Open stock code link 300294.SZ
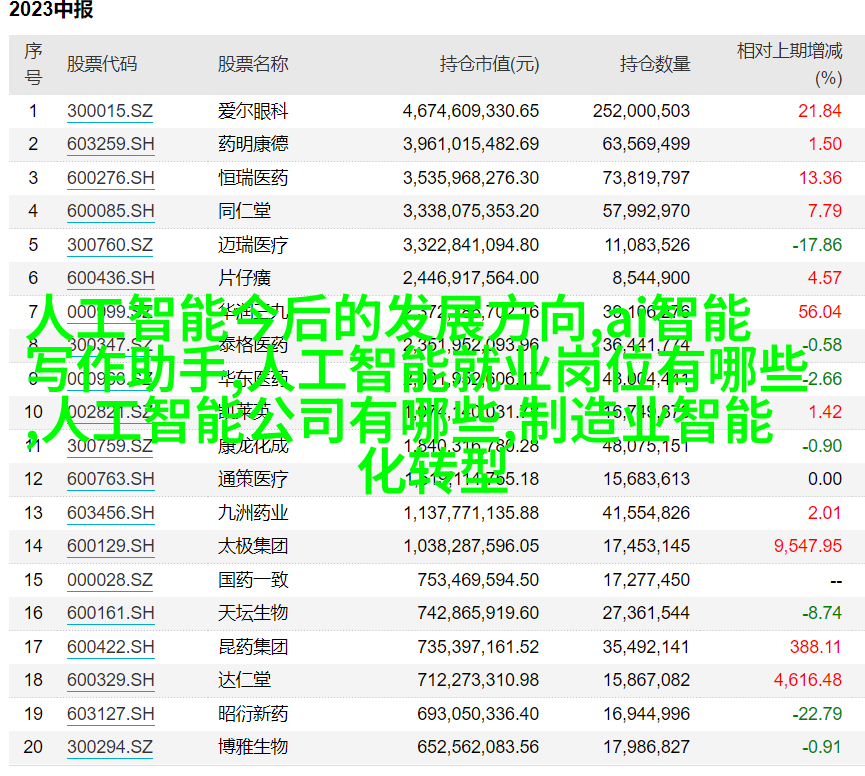 point(110,747)
